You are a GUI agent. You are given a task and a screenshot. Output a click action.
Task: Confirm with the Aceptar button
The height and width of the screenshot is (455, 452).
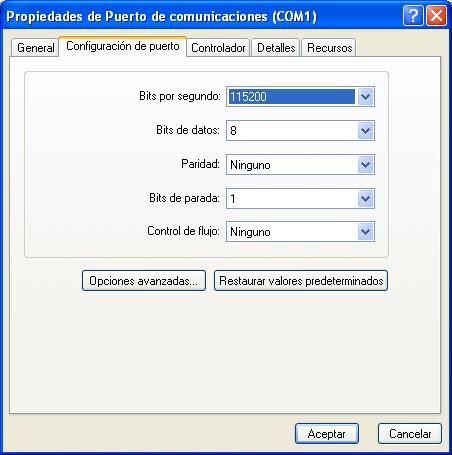pyautogui.click(x=327, y=433)
